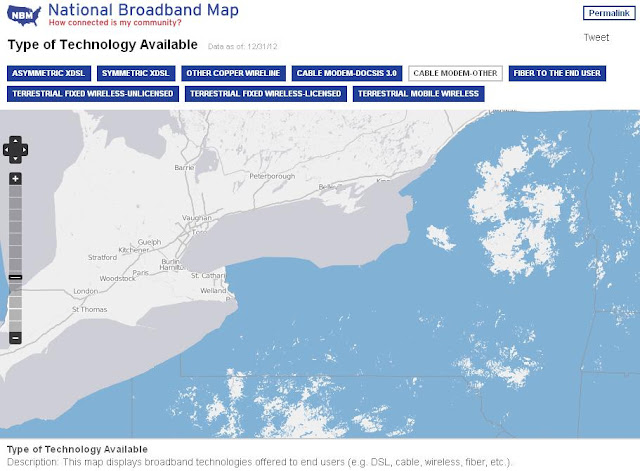The width and height of the screenshot is (640, 471).
Task: Toggle Asymmetric xDSL layer
Action: 49,73
